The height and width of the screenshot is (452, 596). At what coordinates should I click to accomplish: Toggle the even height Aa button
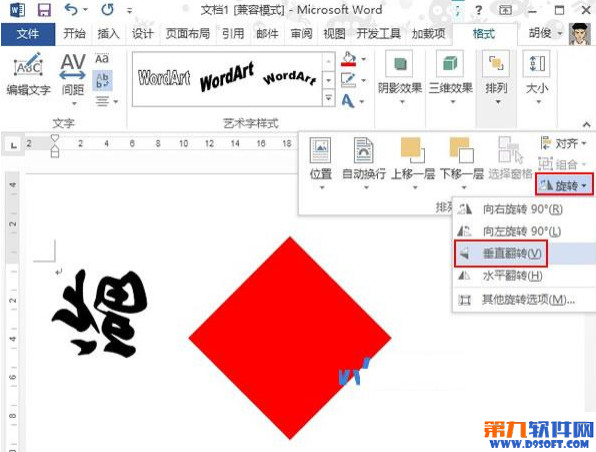pyautogui.click(x=102, y=59)
